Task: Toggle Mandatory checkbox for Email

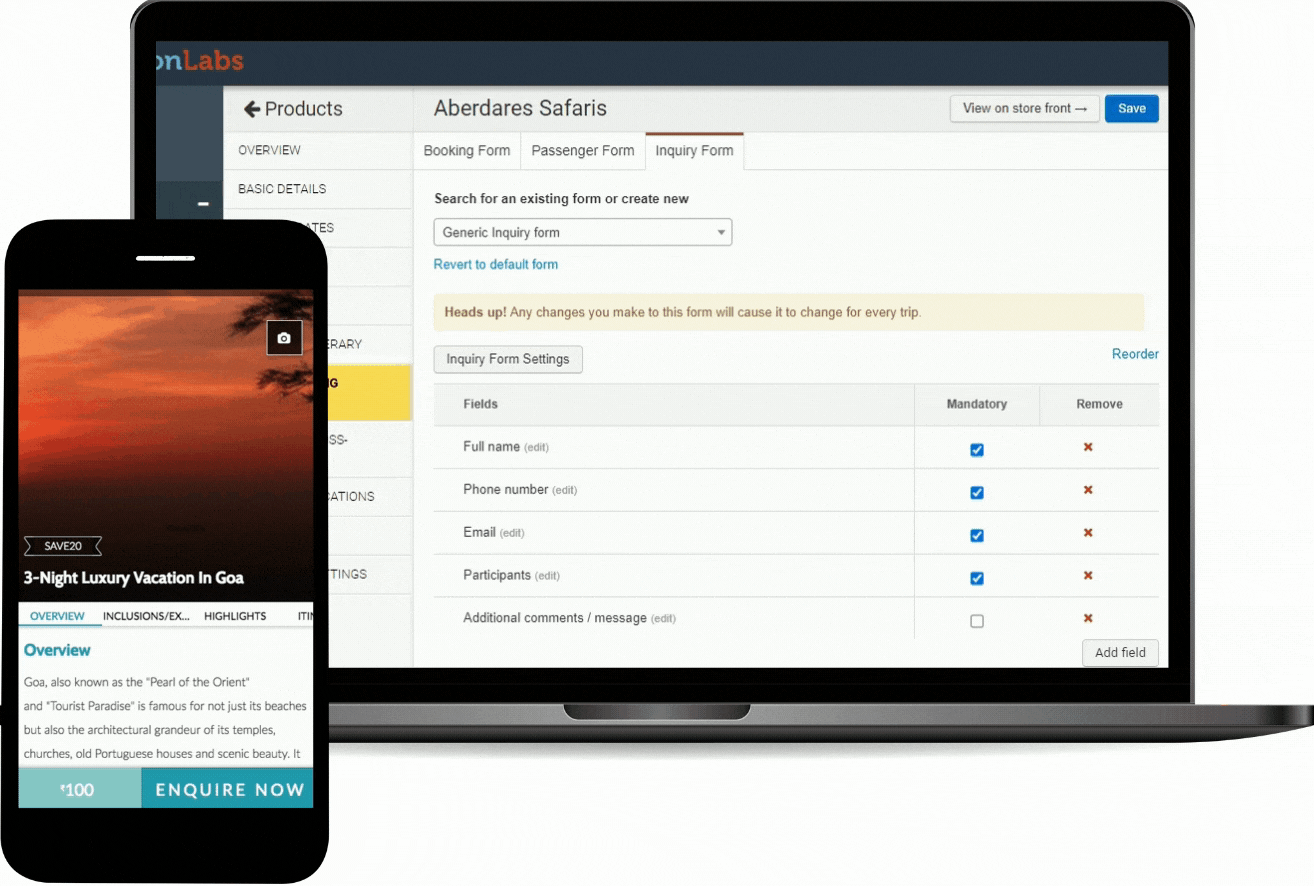Action: pos(977,535)
